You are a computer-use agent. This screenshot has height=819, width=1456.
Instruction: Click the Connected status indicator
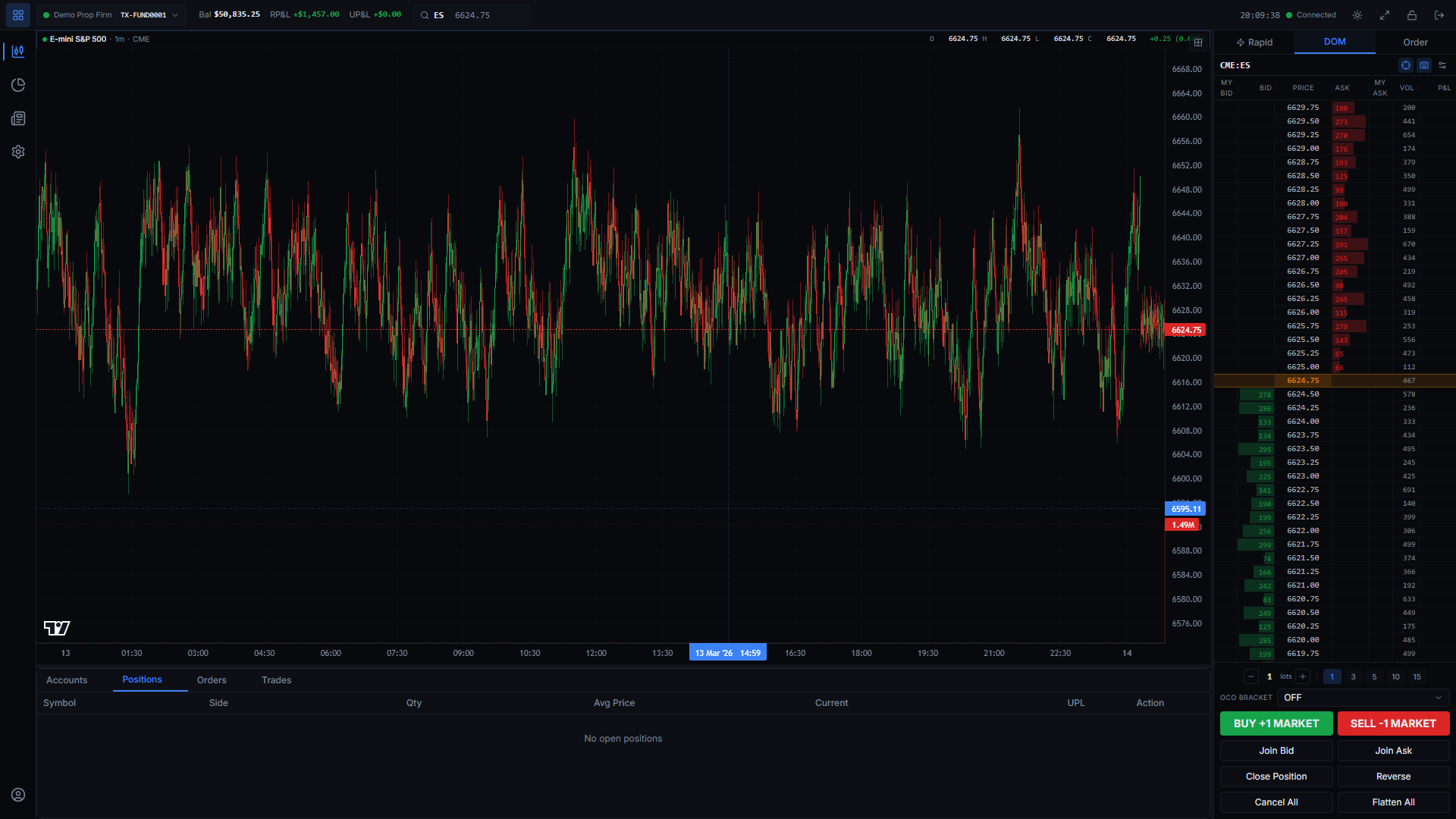click(1311, 15)
